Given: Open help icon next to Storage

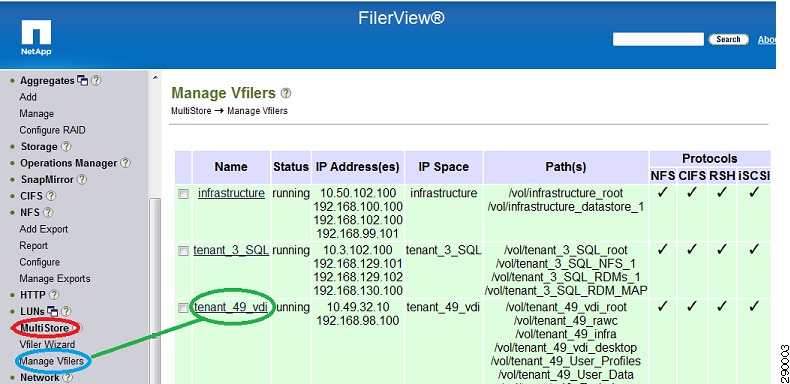Looking at the screenshot, I should [x=66, y=147].
